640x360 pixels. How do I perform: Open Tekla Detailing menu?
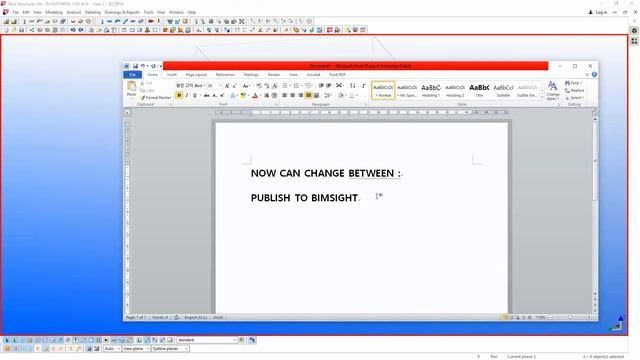coord(93,12)
